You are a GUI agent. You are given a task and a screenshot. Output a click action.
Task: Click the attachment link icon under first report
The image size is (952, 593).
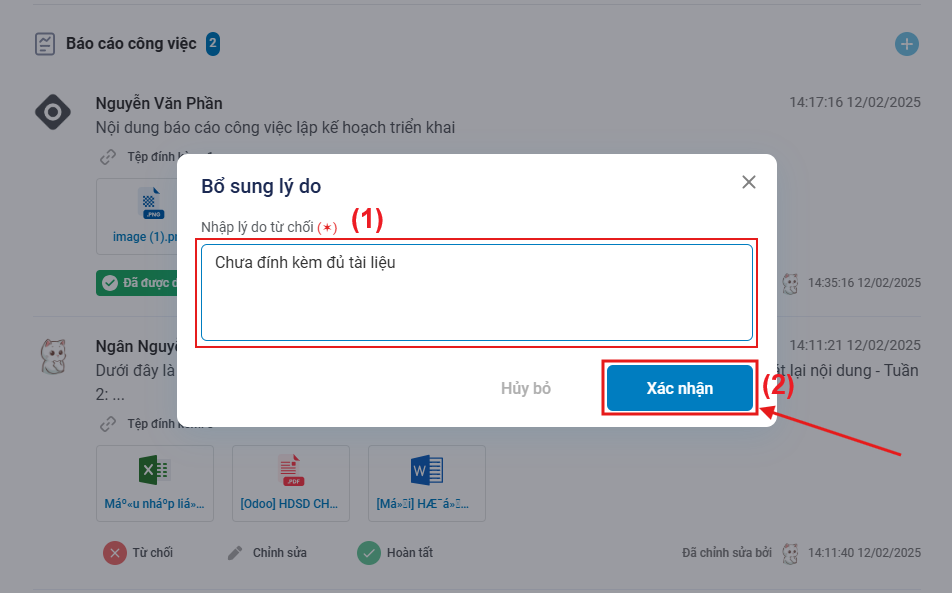coord(108,157)
